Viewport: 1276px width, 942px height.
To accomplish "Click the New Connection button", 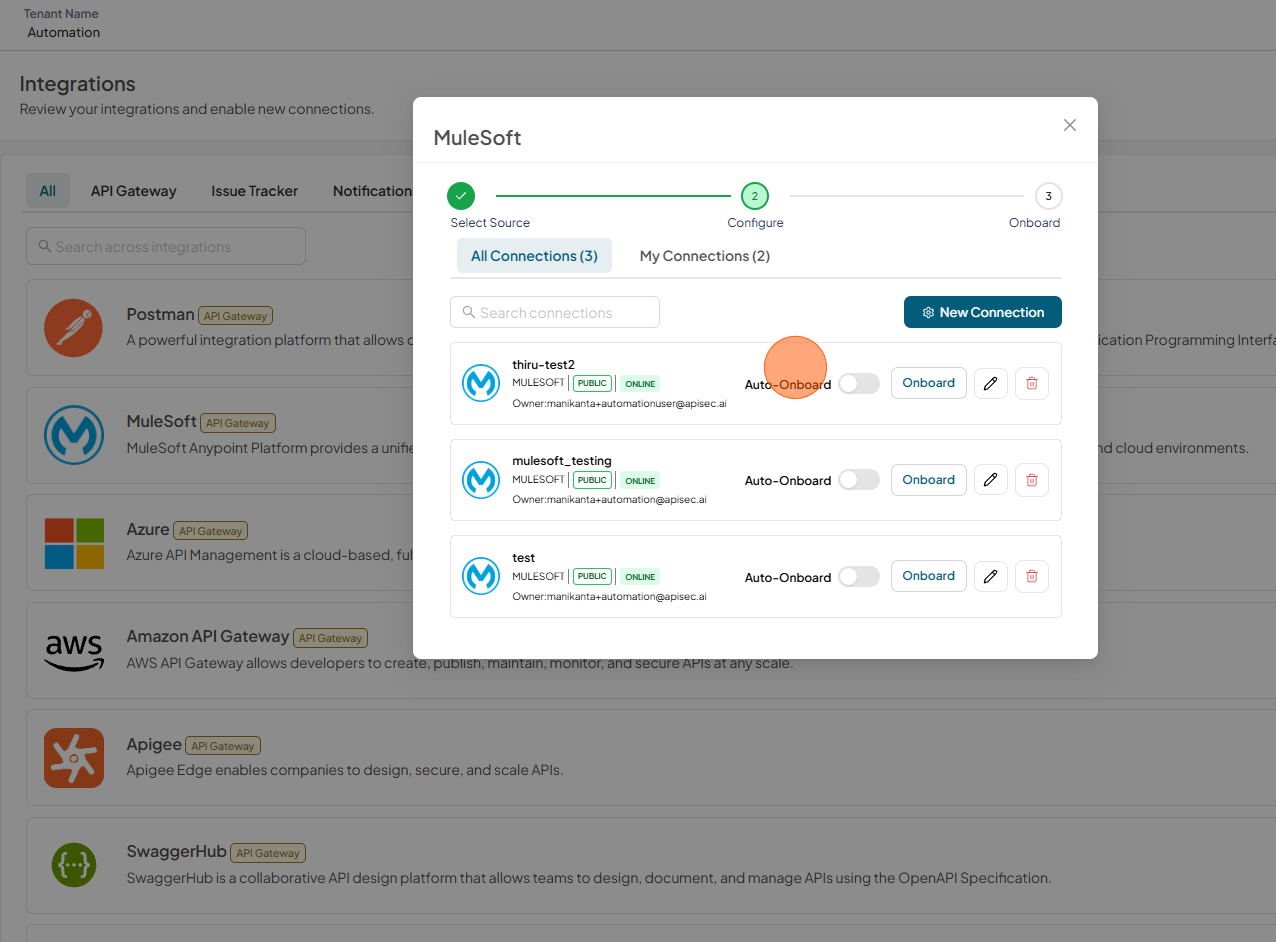I will (983, 312).
